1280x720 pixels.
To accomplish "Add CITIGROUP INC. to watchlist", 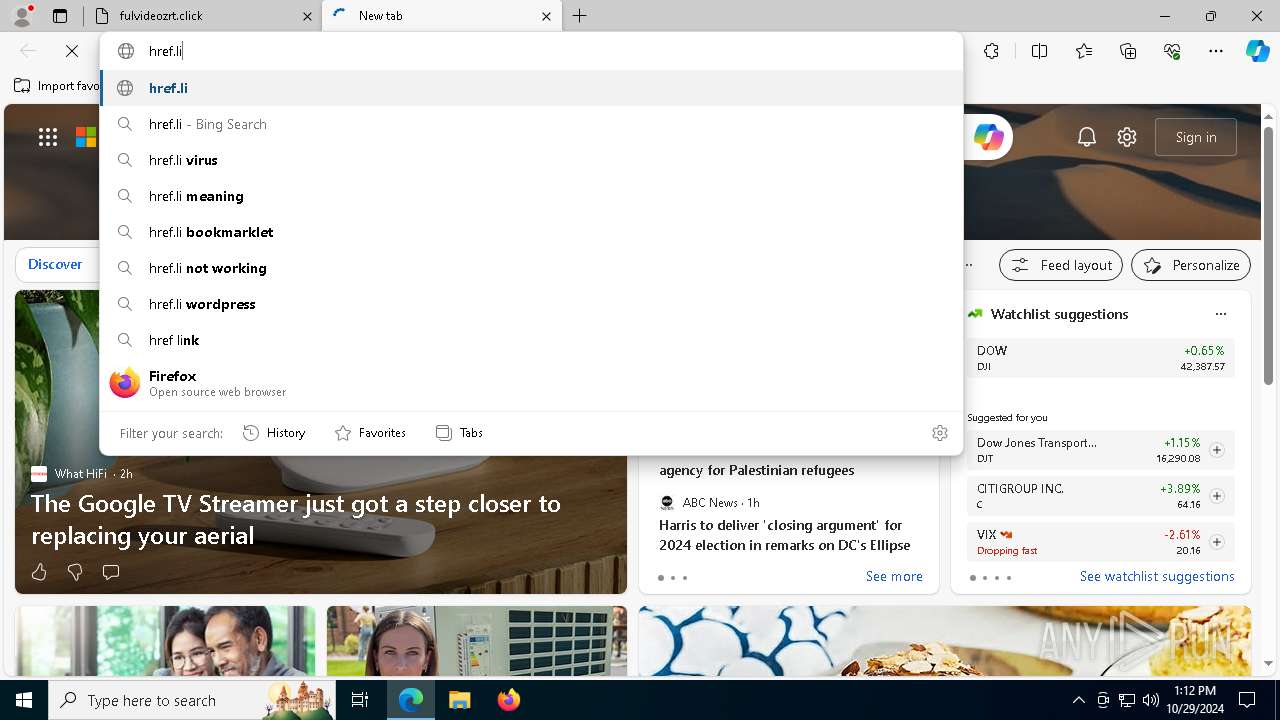I will 1217,496.
